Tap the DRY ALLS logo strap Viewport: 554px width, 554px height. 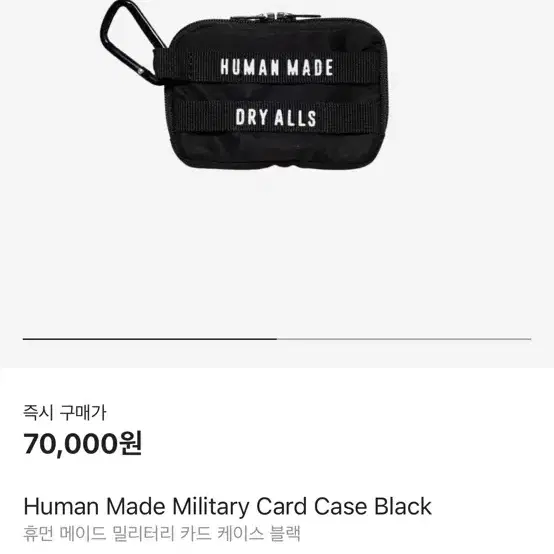point(276,117)
